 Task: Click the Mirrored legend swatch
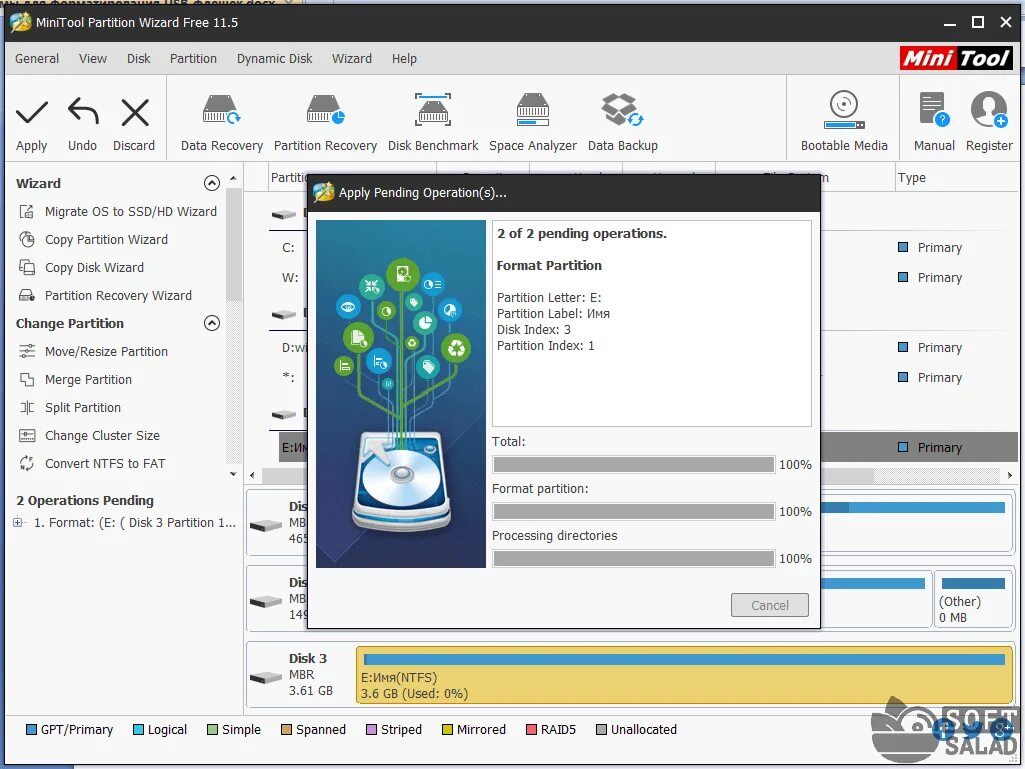click(x=447, y=729)
